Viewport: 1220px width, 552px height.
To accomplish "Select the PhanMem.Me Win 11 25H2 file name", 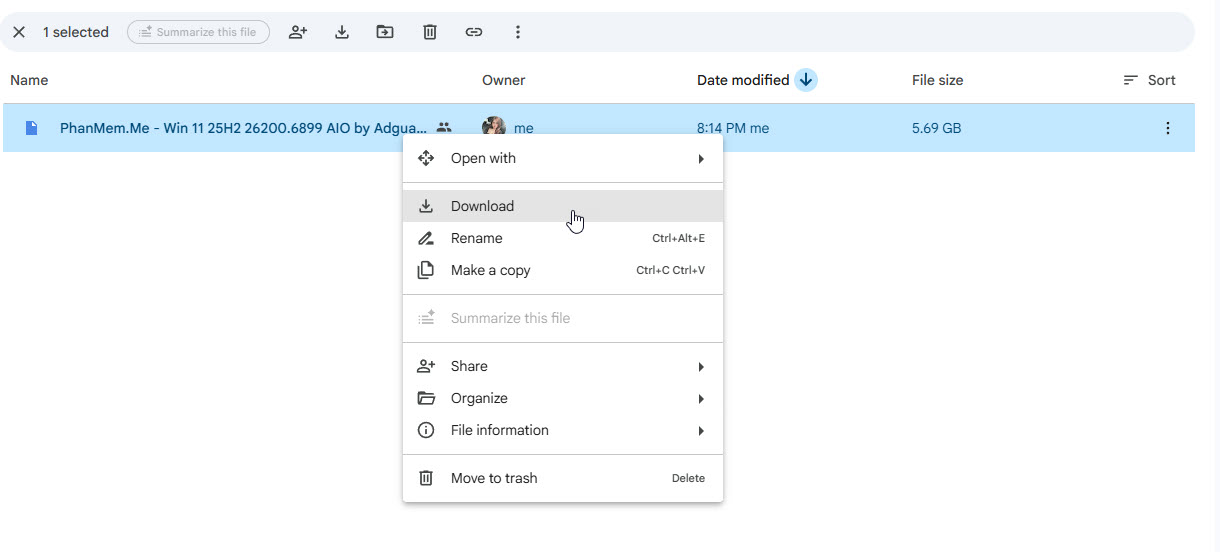I will tap(243, 128).
